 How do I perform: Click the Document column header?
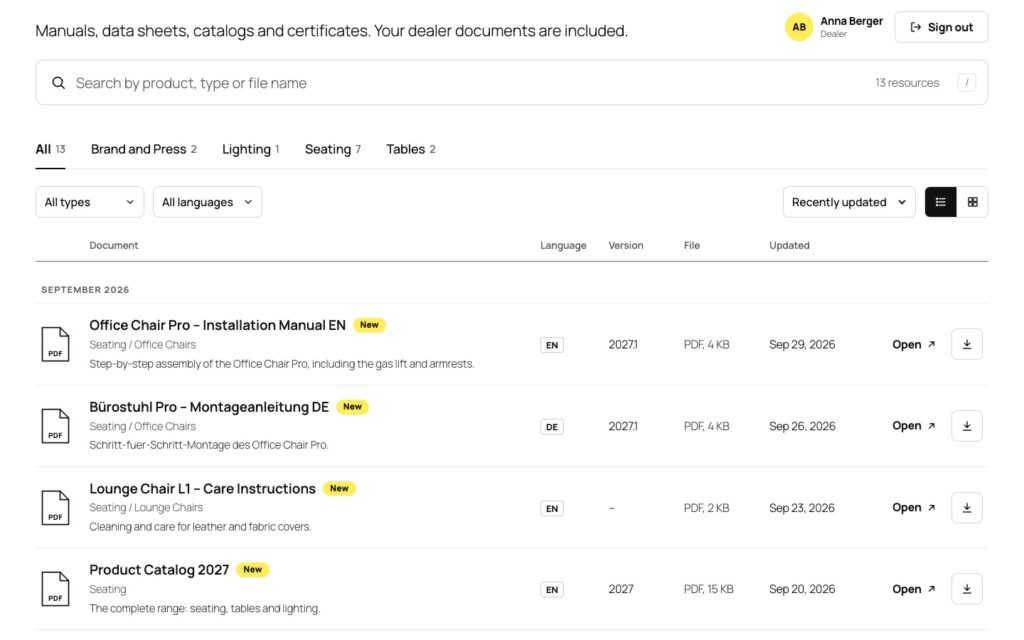coord(114,246)
